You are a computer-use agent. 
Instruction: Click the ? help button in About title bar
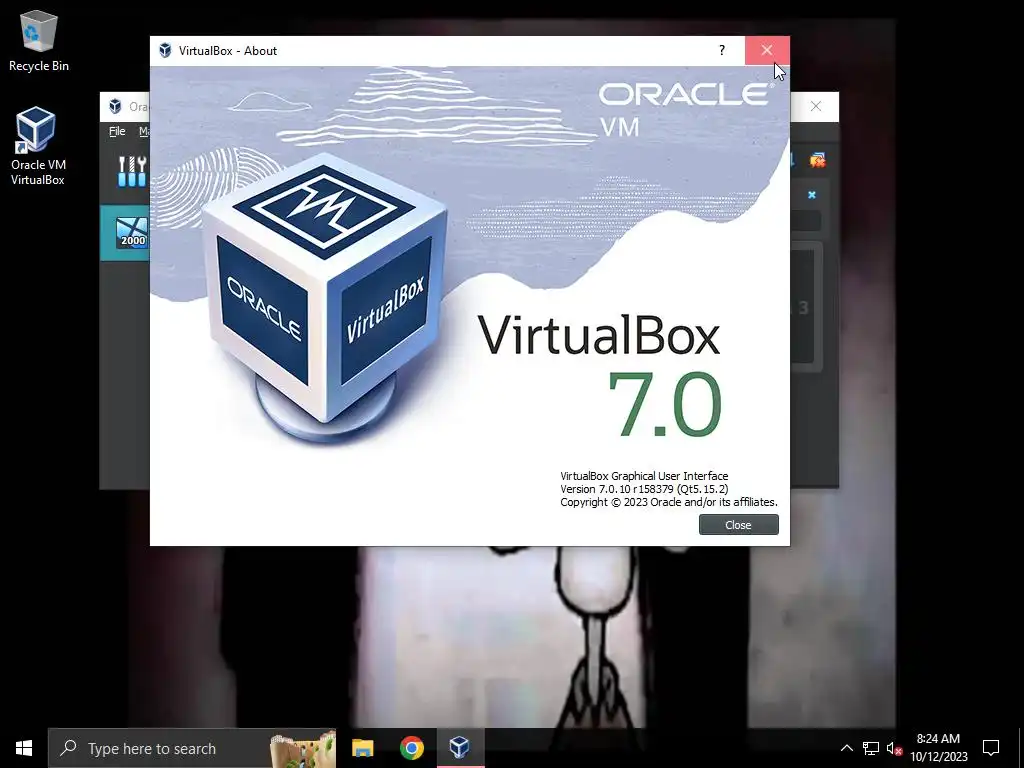pos(722,50)
